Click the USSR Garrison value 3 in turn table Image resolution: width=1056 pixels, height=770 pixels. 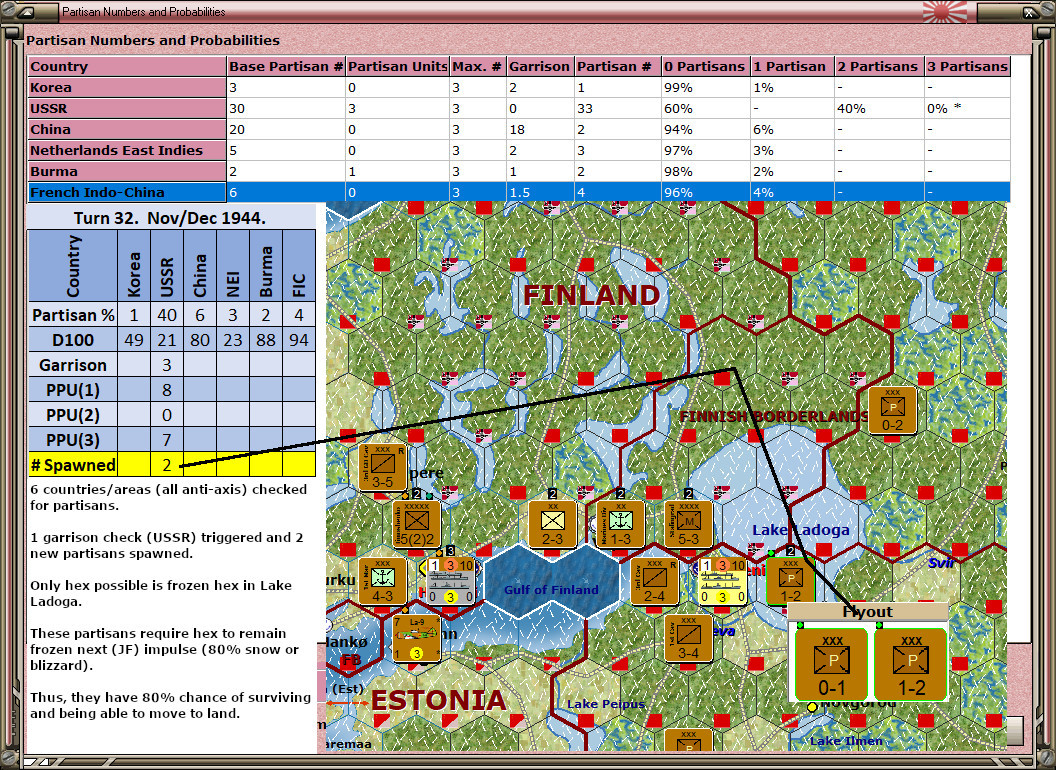tap(166, 365)
